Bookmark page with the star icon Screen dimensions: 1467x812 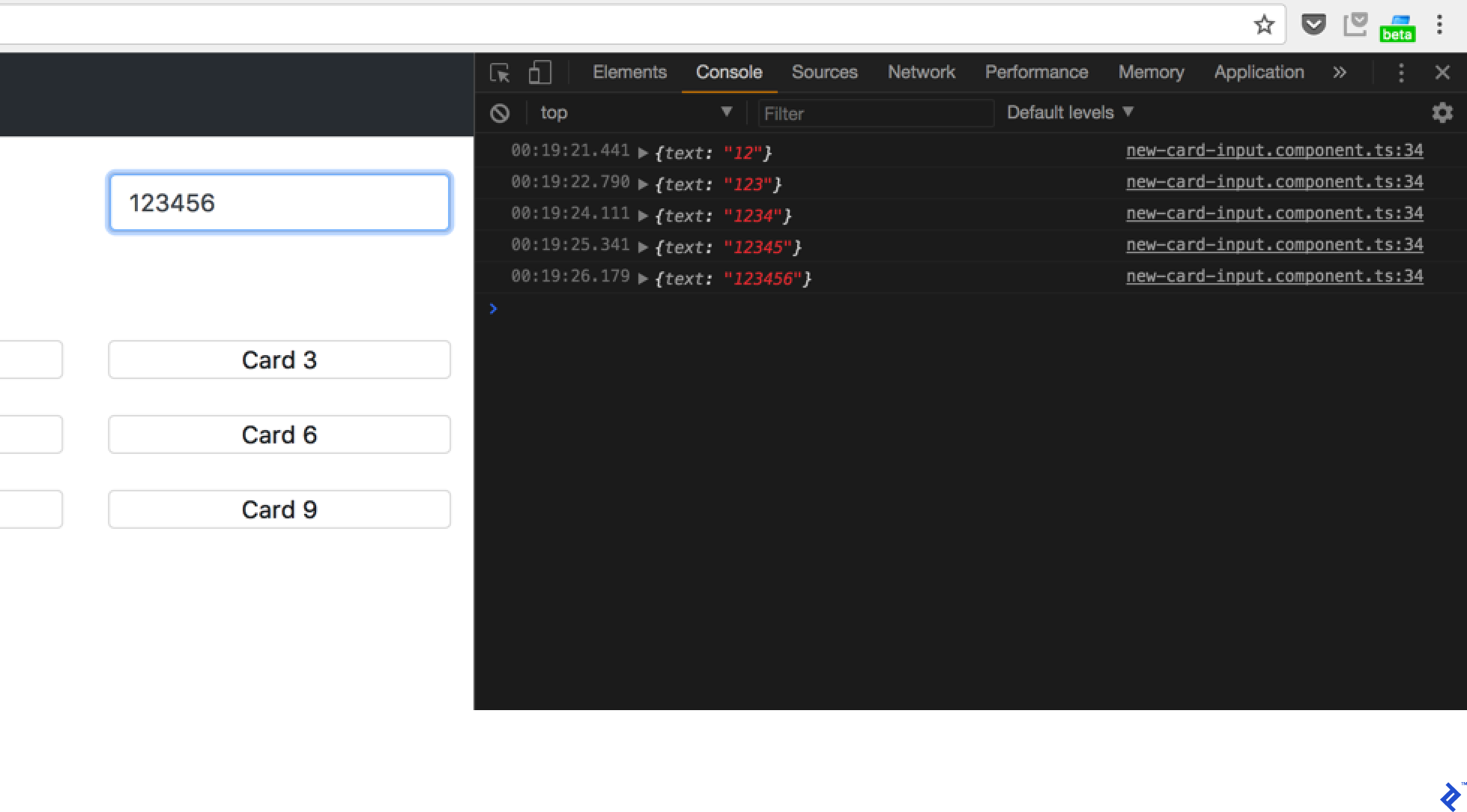(x=1264, y=25)
